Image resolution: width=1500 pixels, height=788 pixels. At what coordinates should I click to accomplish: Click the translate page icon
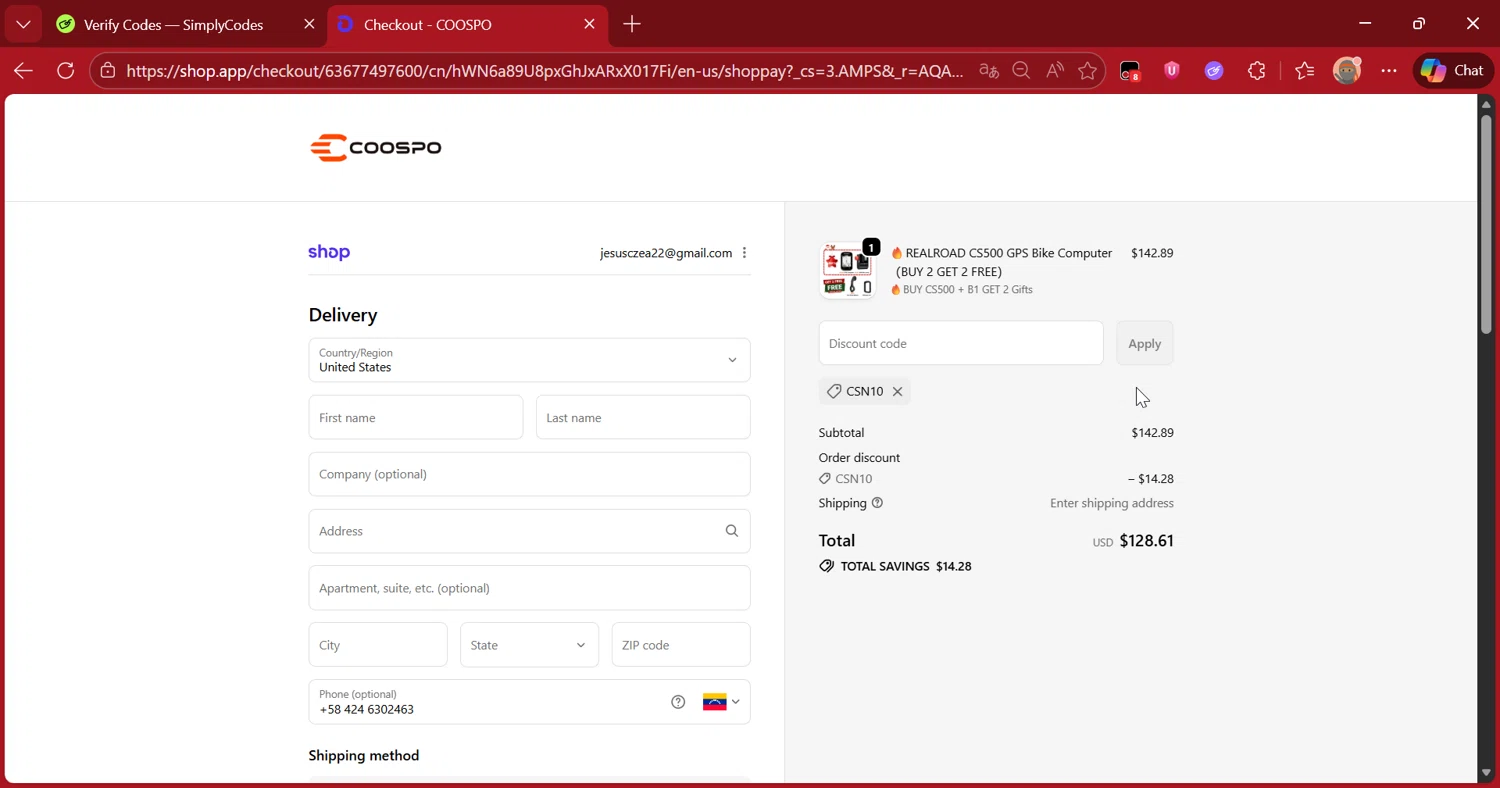pos(989,71)
